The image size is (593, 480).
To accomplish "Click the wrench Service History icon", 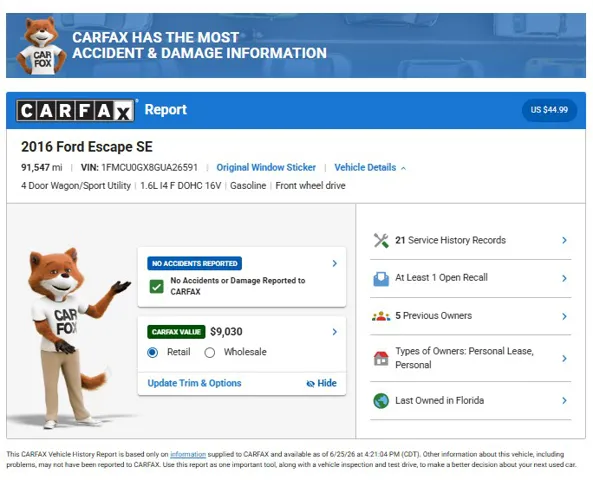I will pyautogui.click(x=381, y=241).
